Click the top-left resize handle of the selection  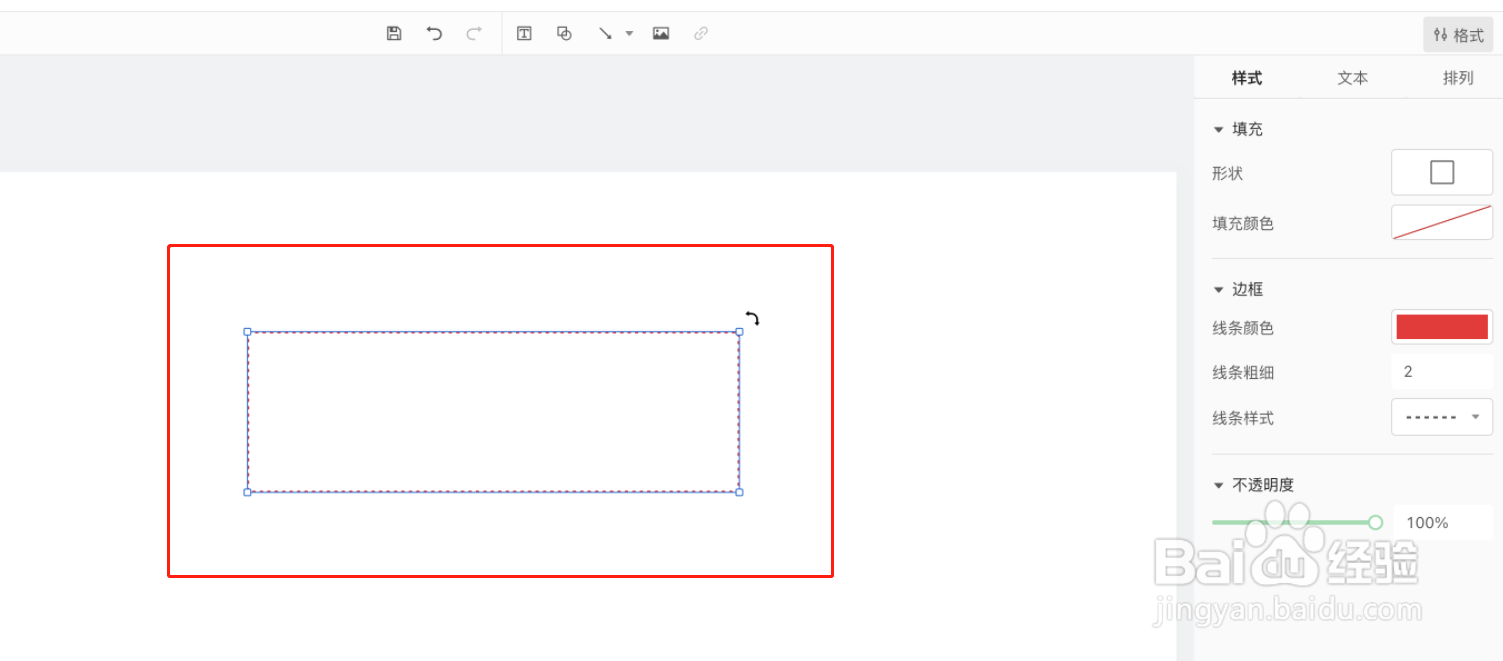pyautogui.click(x=247, y=331)
